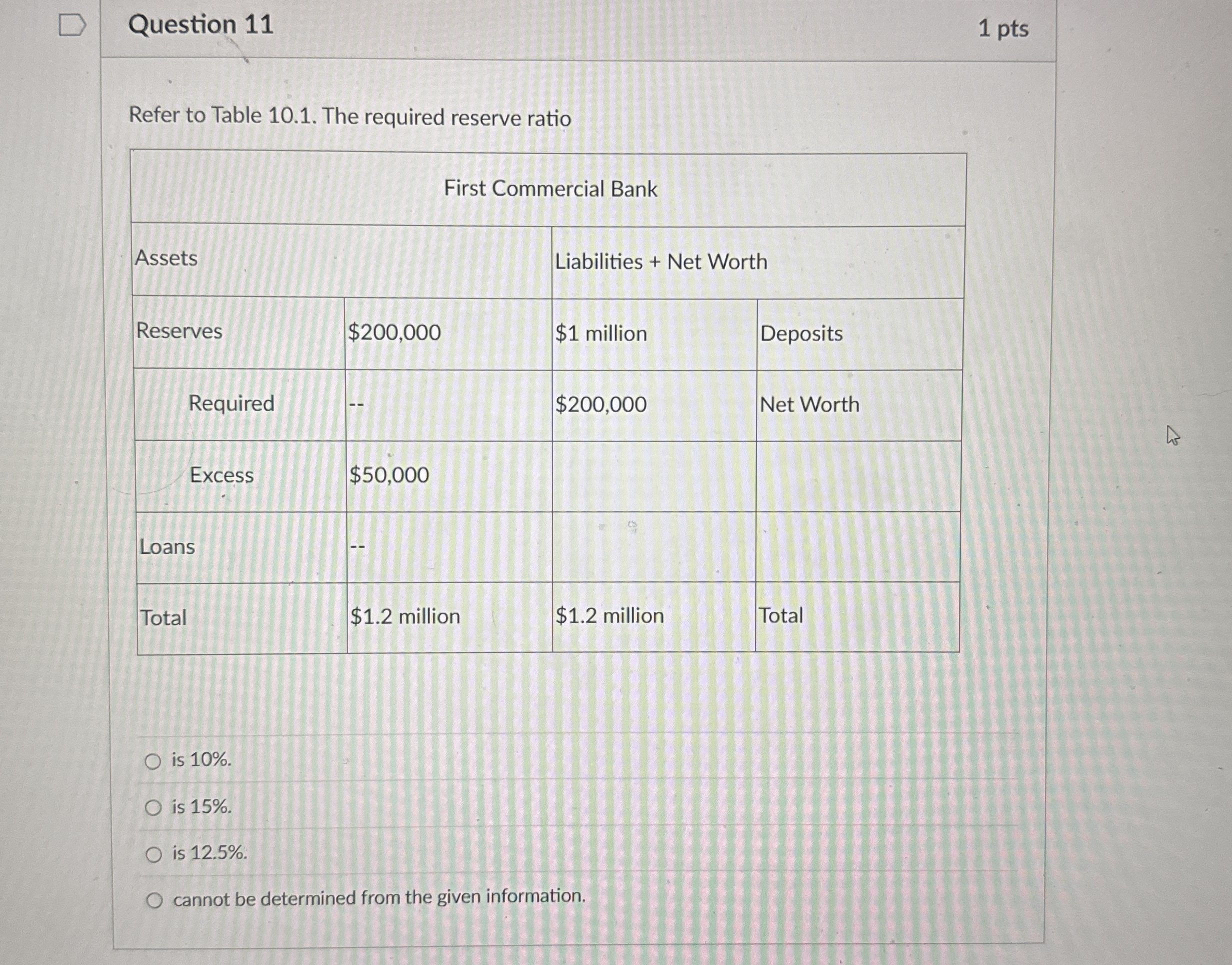Click the "Liabilities + Net Worth" header cell
The height and width of the screenshot is (965, 1232).
[661, 261]
